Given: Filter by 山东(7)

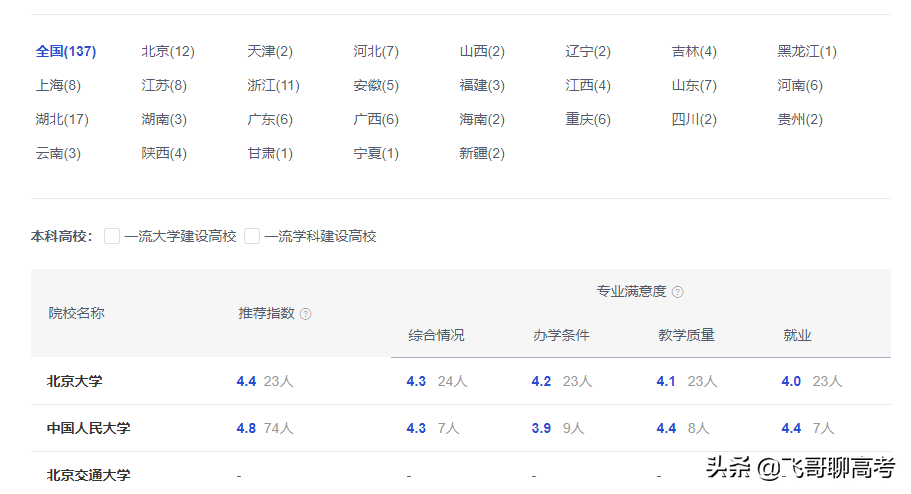Looking at the screenshot, I should click(x=694, y=85).
